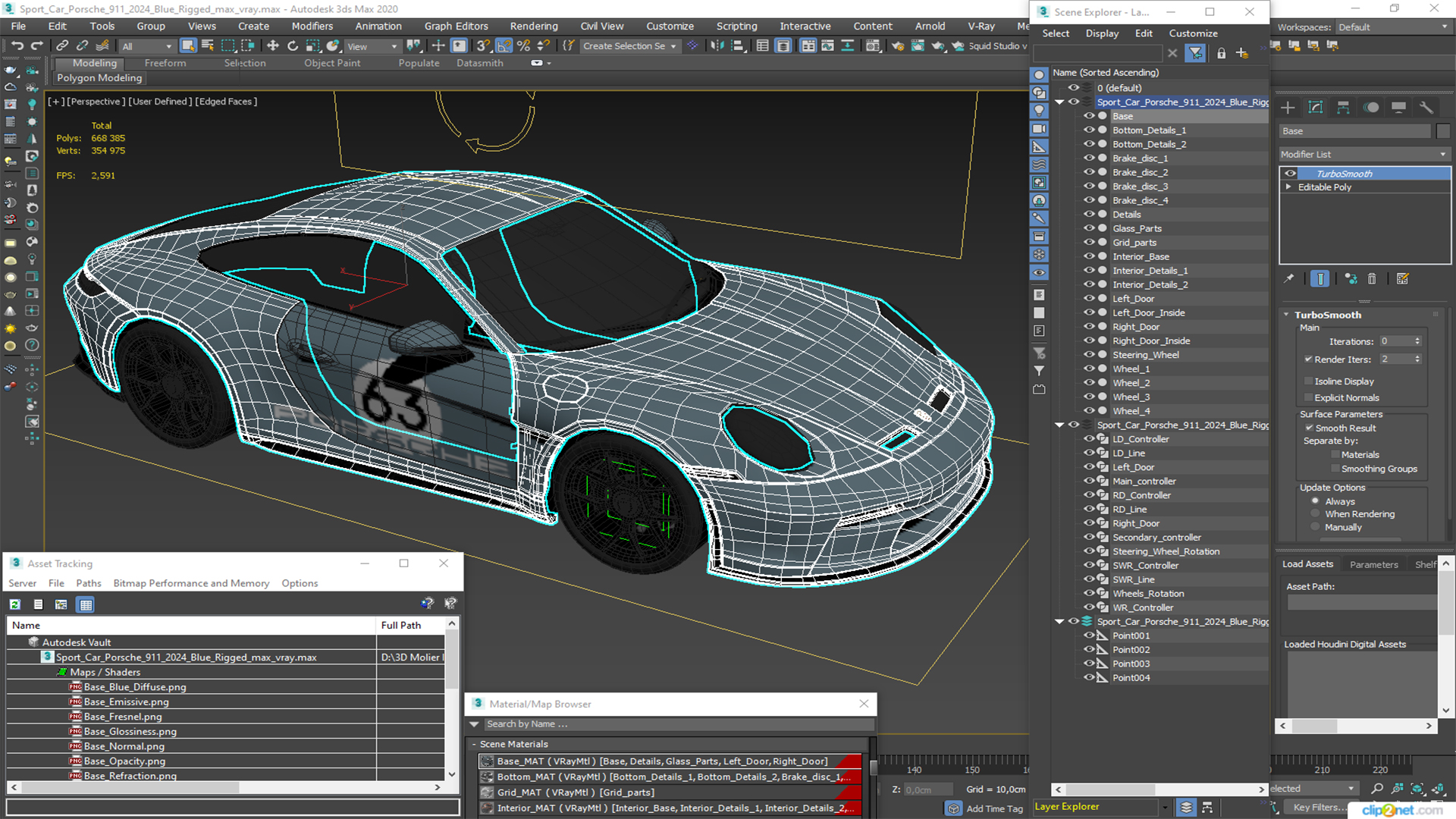Screen dimensions: 1456x819
Task: Open the selection filter All dropdown
Action: 147,46
